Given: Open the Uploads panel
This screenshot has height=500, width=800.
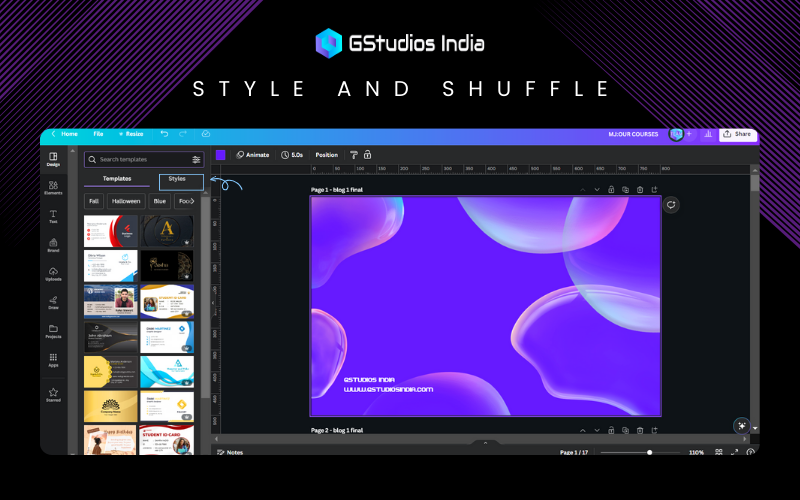Looking at the screenshot, I should pyautogui.click(x=53, y=272).
